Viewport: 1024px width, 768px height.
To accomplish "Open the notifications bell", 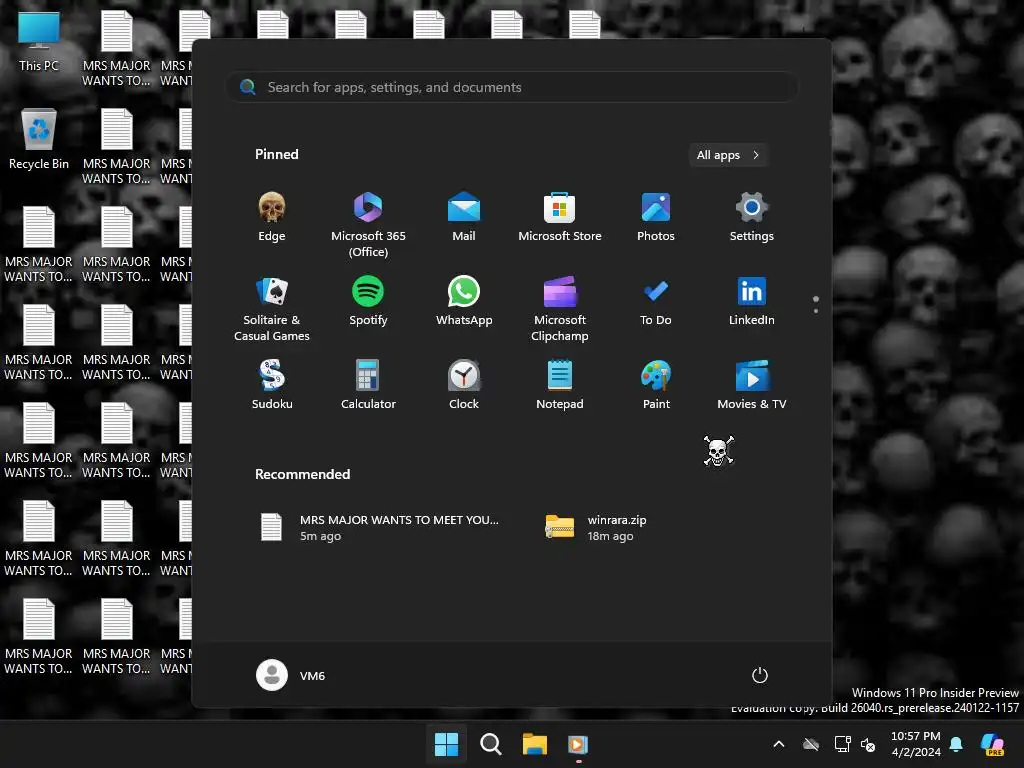I will [956, 744].
